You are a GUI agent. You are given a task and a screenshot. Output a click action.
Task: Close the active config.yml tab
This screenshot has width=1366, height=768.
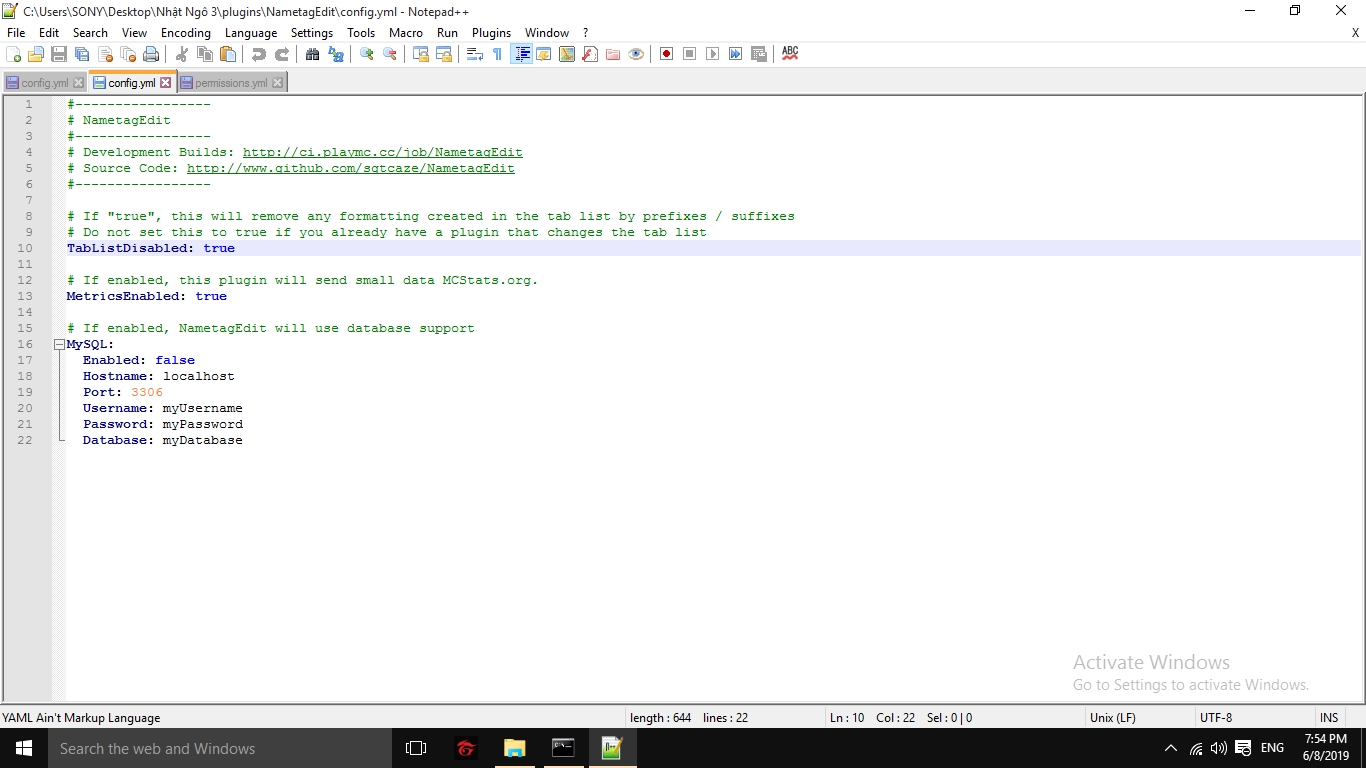point(166,83)
